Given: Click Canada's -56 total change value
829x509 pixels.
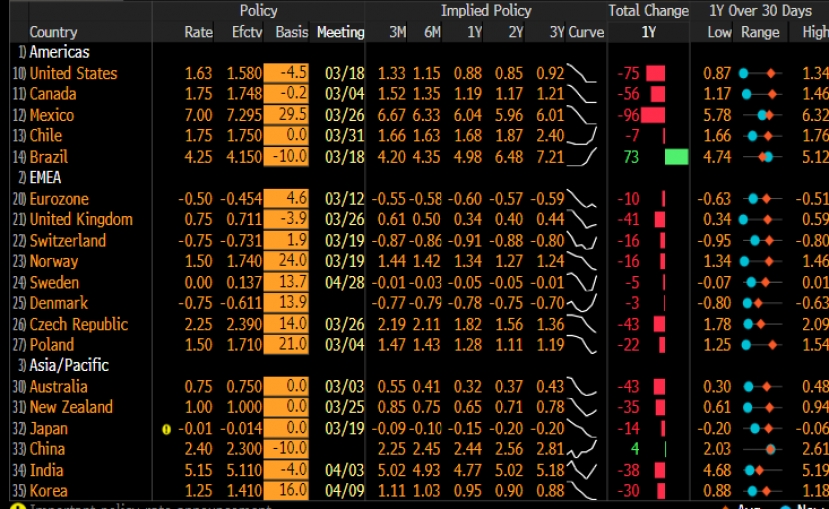Looking at the screenshot, I should coord(628,94).
